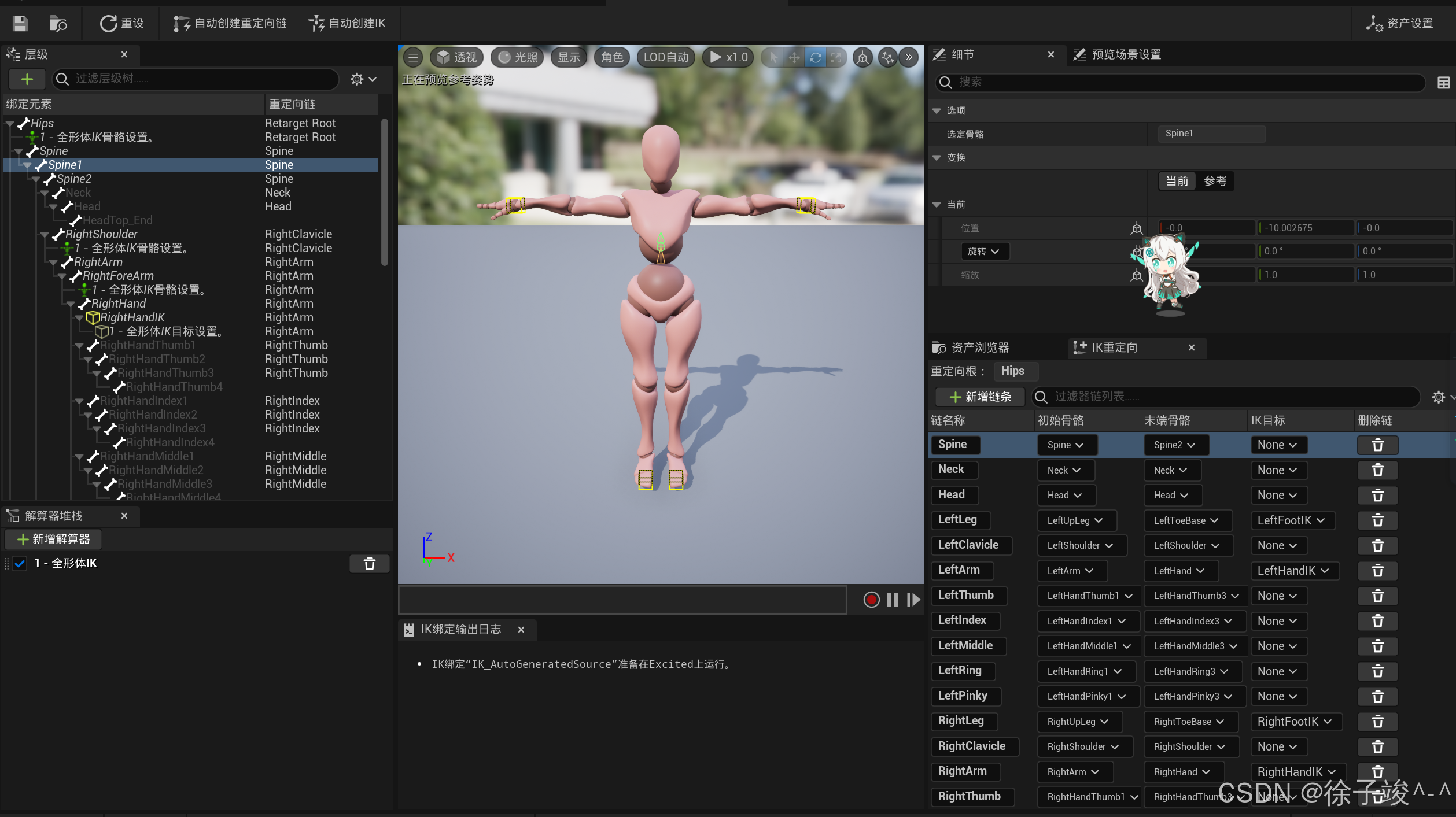Open the Spine2 end bone dropdown

[1174, 445]
